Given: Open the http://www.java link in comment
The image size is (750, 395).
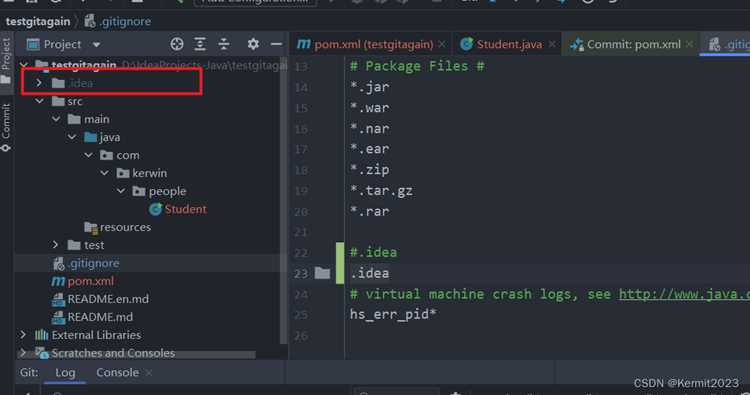Looking at the screenshot, I should pyautogui.click(x=684, y=294).
